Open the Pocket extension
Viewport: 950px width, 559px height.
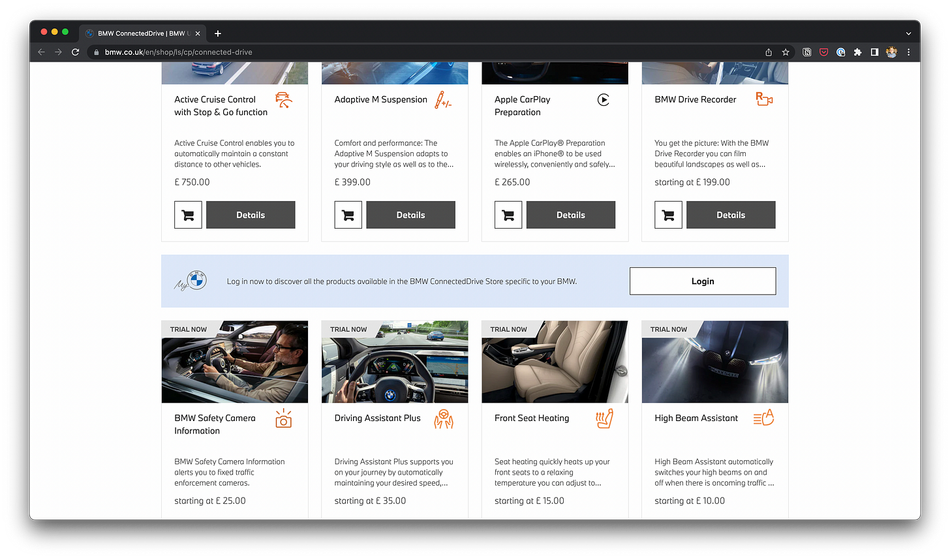pos(823,52)
